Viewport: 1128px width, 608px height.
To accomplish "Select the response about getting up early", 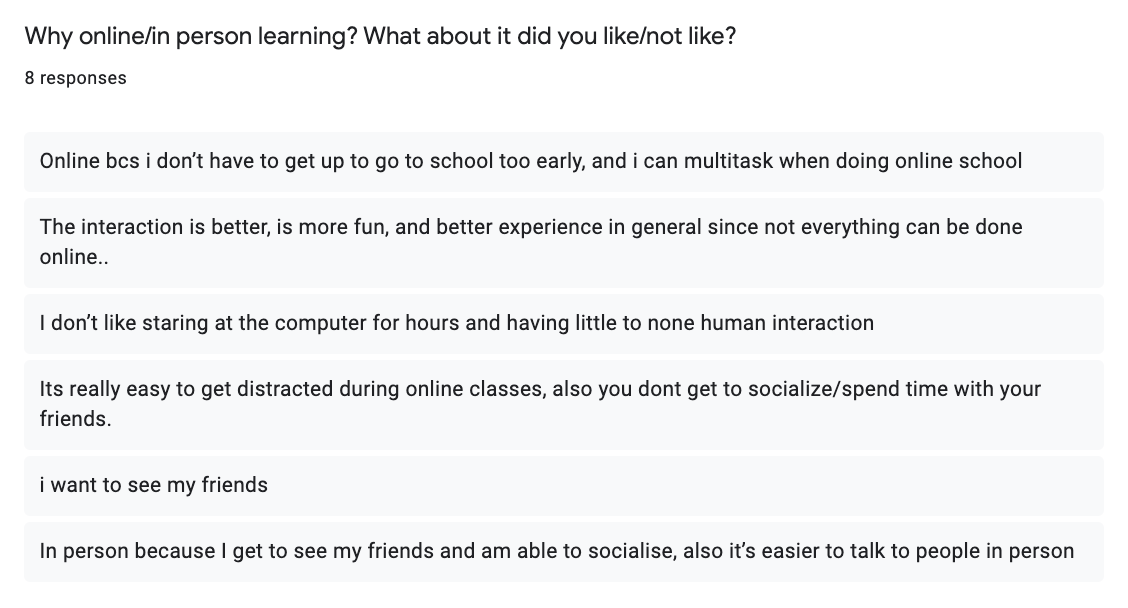I will pos(530,161).
